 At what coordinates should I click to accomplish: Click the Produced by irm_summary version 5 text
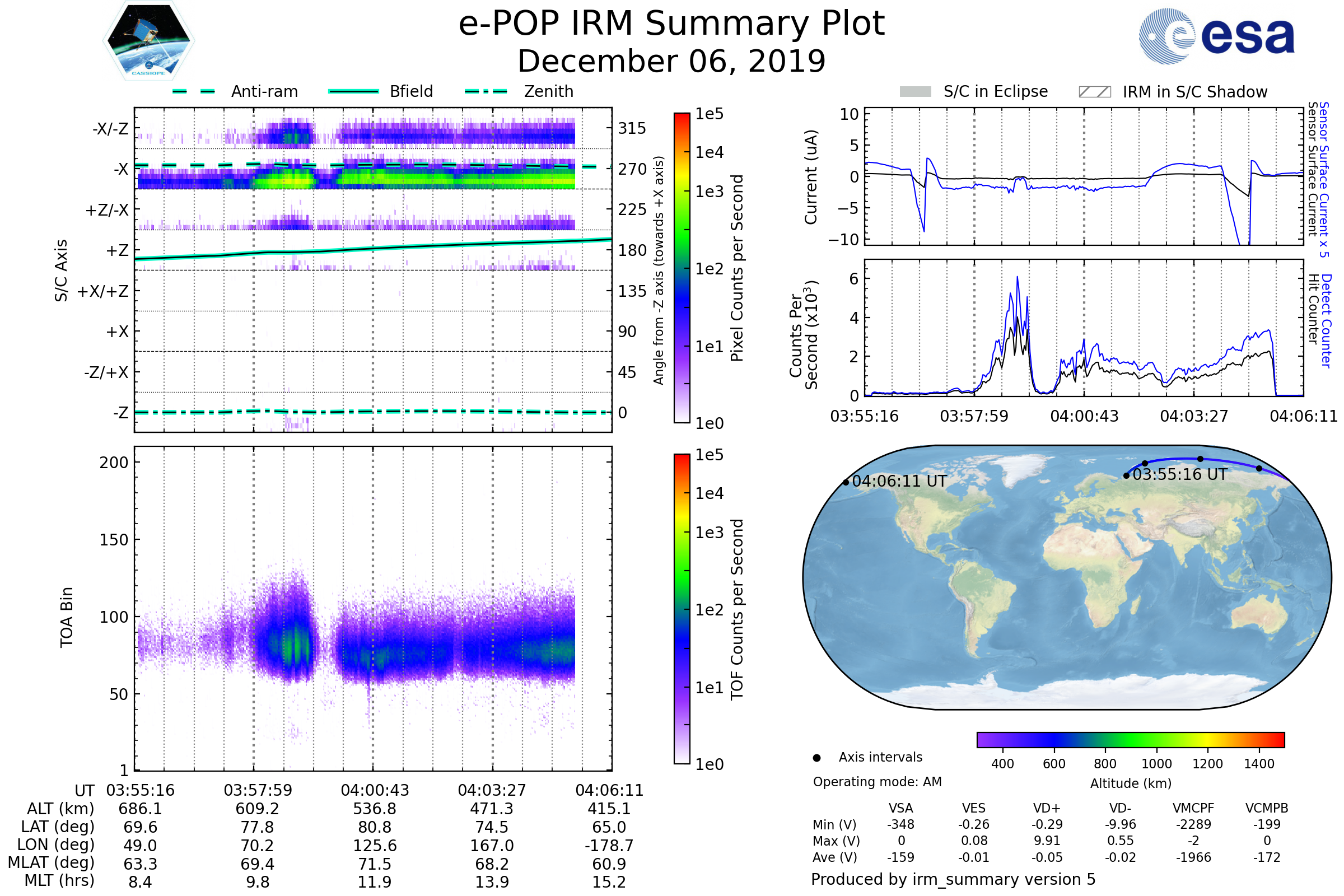(x=953, y=879)
